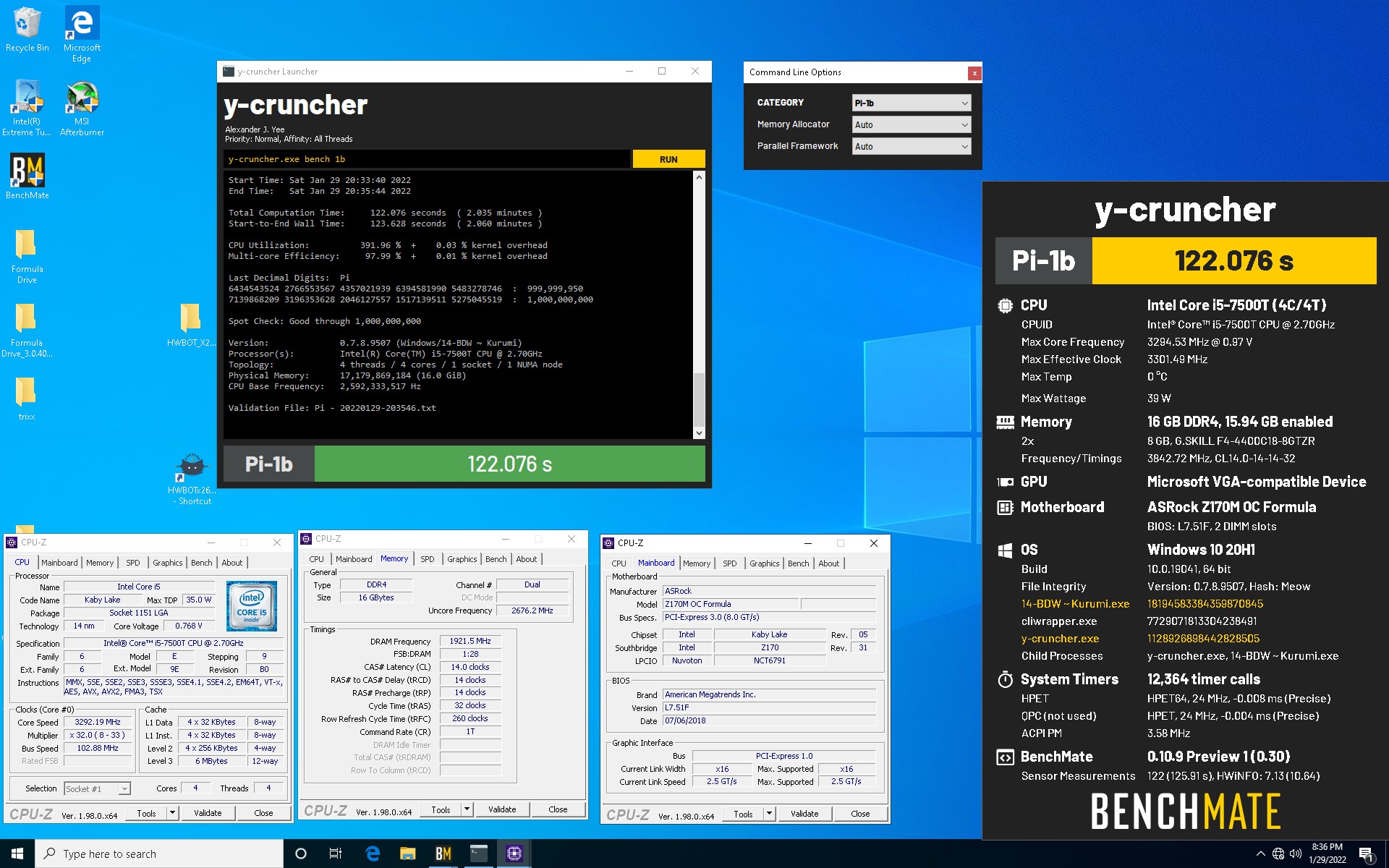This screenshot has height=868, width=1389.
Task: Click the Z170M OC Formula model field
Action: pos(731,604)
